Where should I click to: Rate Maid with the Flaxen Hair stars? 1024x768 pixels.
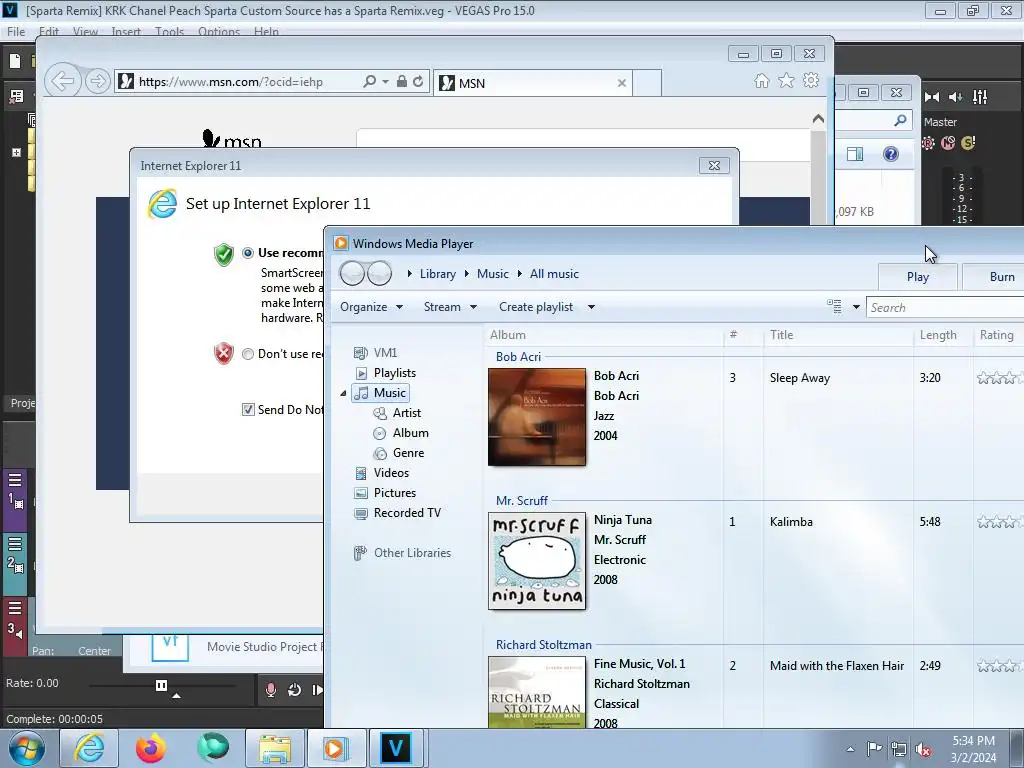coord(1000,665)
